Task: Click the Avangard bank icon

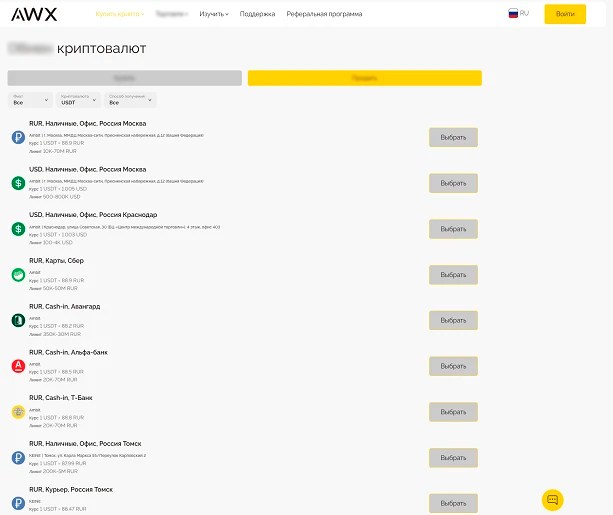Action: (x=18, y=320)
